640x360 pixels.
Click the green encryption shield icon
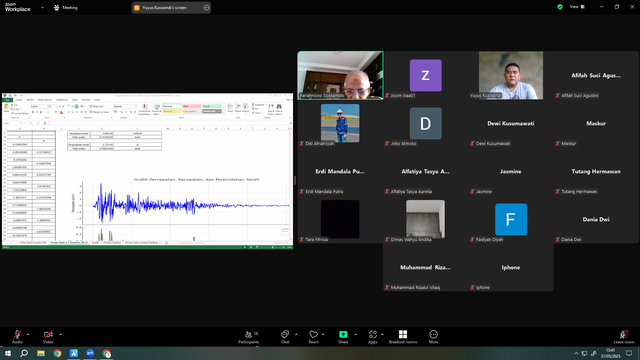(560, 7)
